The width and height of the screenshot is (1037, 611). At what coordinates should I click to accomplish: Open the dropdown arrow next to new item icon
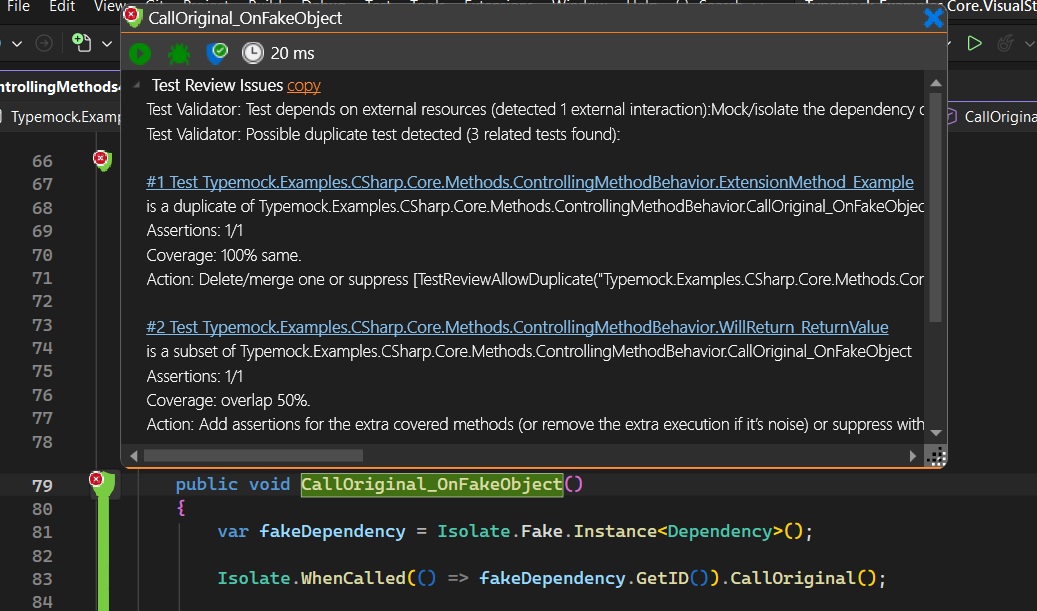tap(106, 44)
